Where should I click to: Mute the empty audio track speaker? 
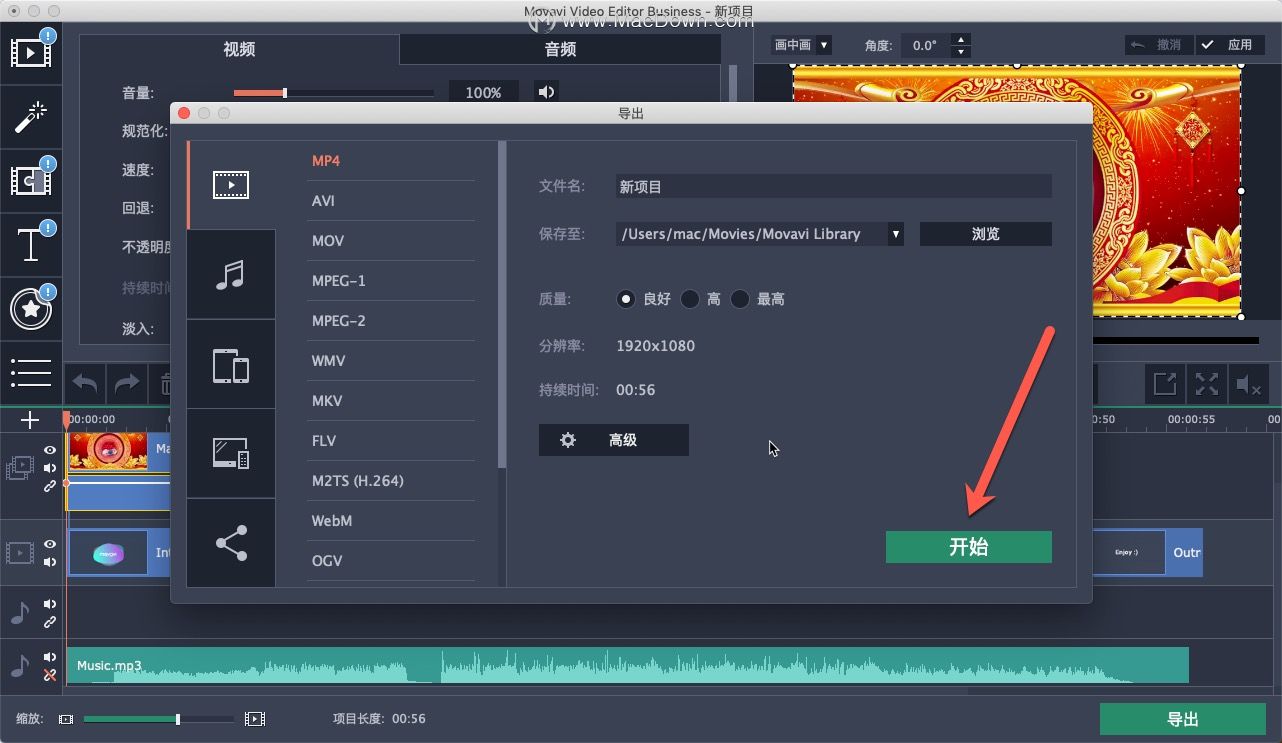click(x=50, y=604)
